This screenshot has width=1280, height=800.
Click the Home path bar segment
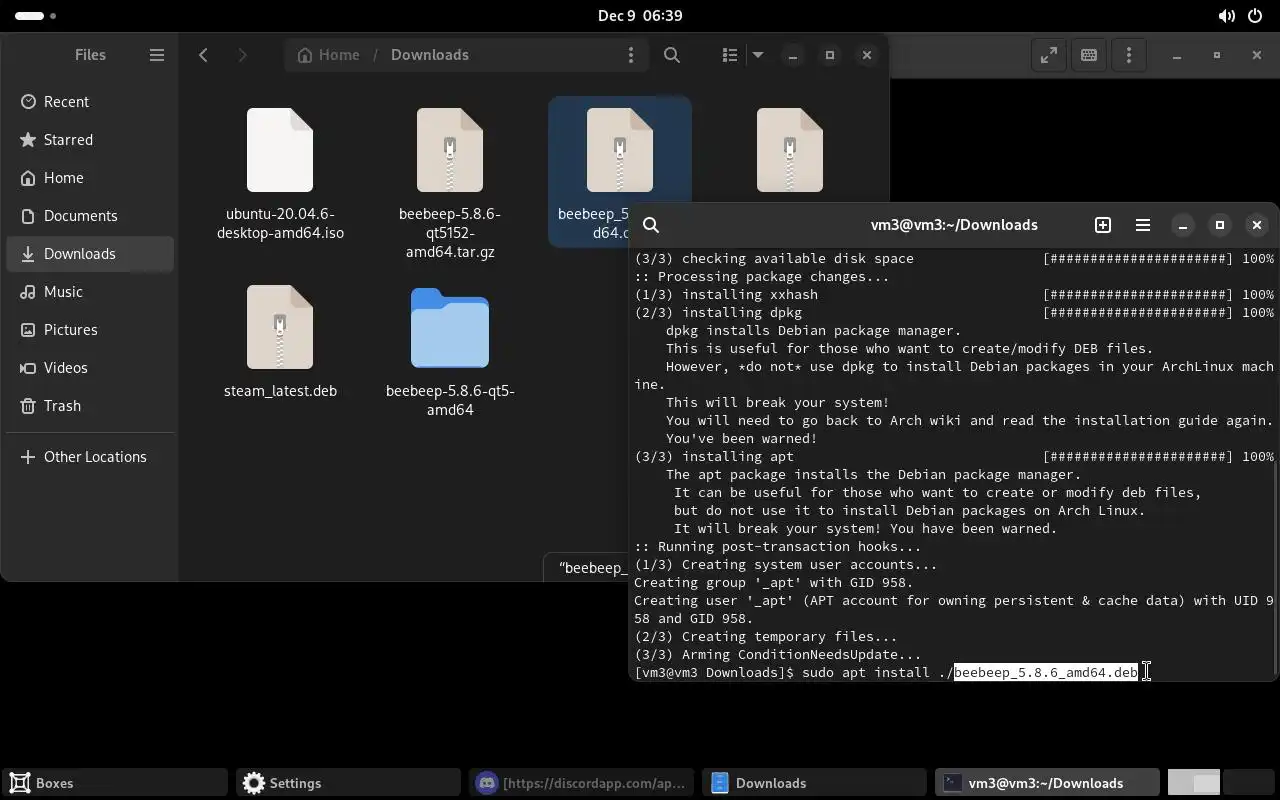[x=328, y=55]
